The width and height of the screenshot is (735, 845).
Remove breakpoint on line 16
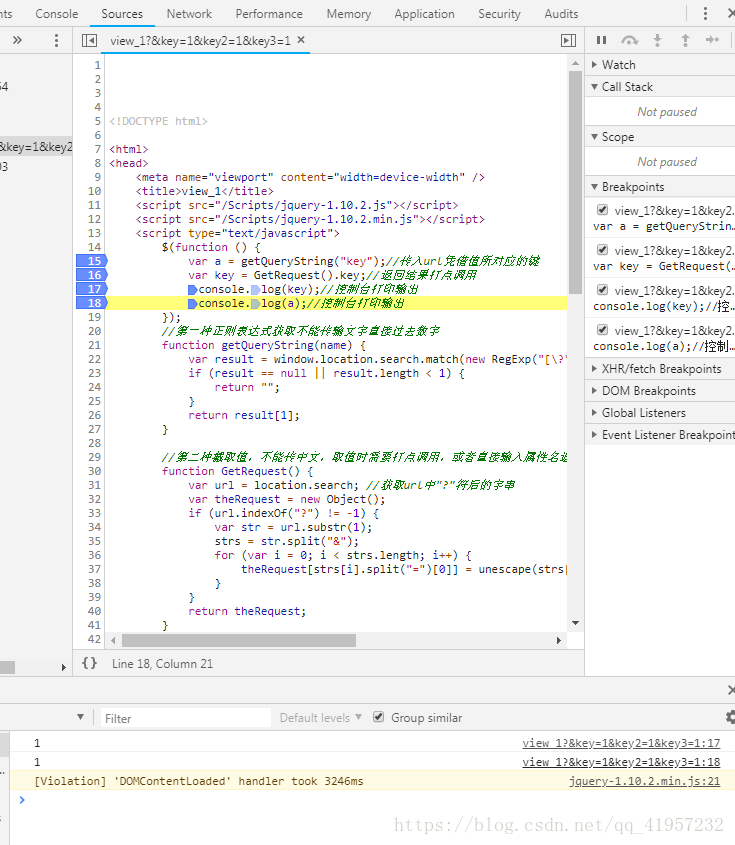pos(92,275)
